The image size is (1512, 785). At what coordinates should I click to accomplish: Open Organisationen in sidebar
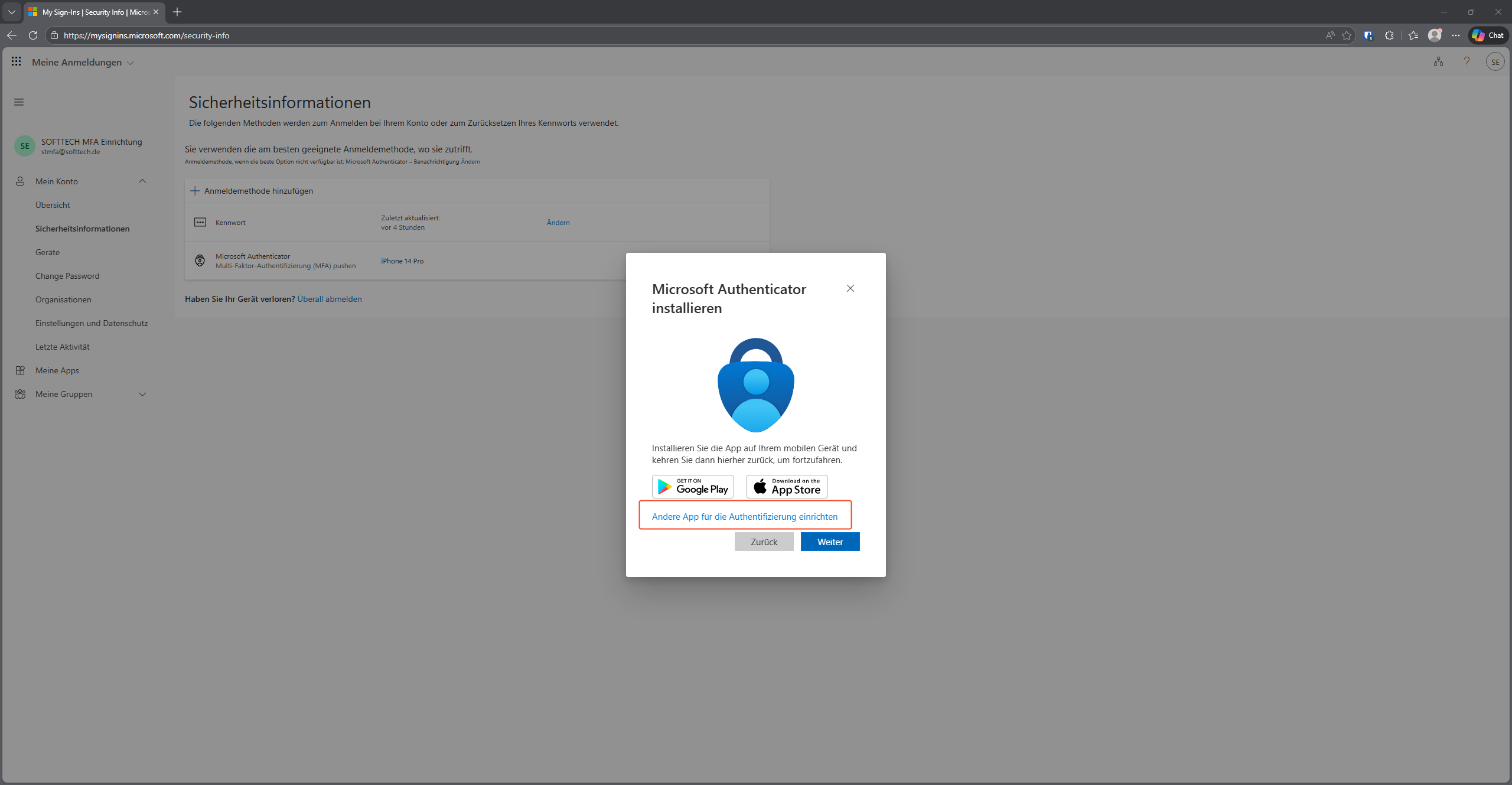[63, 299]
